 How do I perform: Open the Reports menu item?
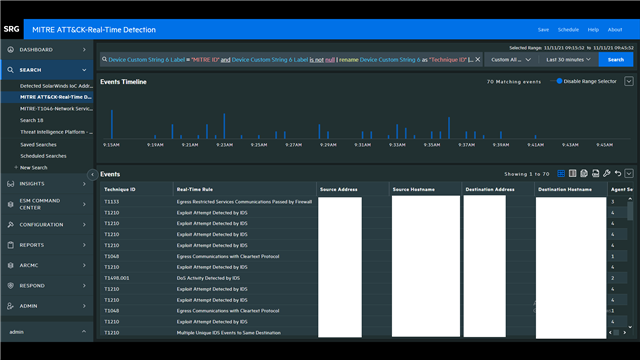tap(47, 245)
